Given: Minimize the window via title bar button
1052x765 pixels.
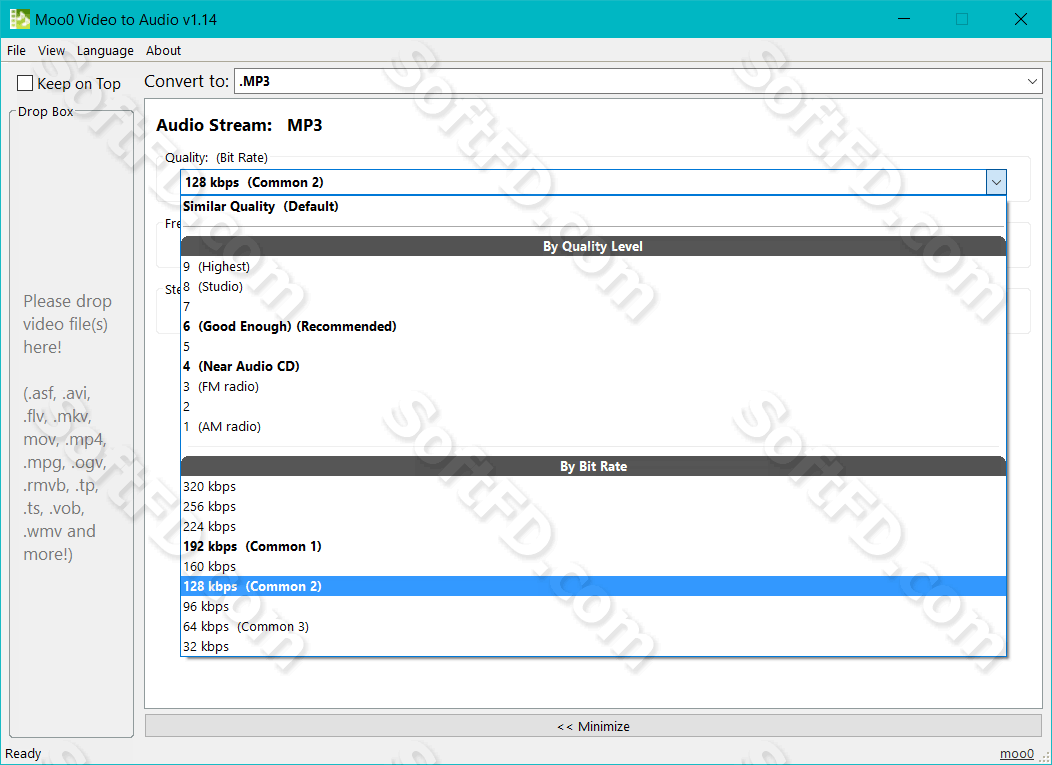Looking at the screenshot, I should [x=904, y=19].
